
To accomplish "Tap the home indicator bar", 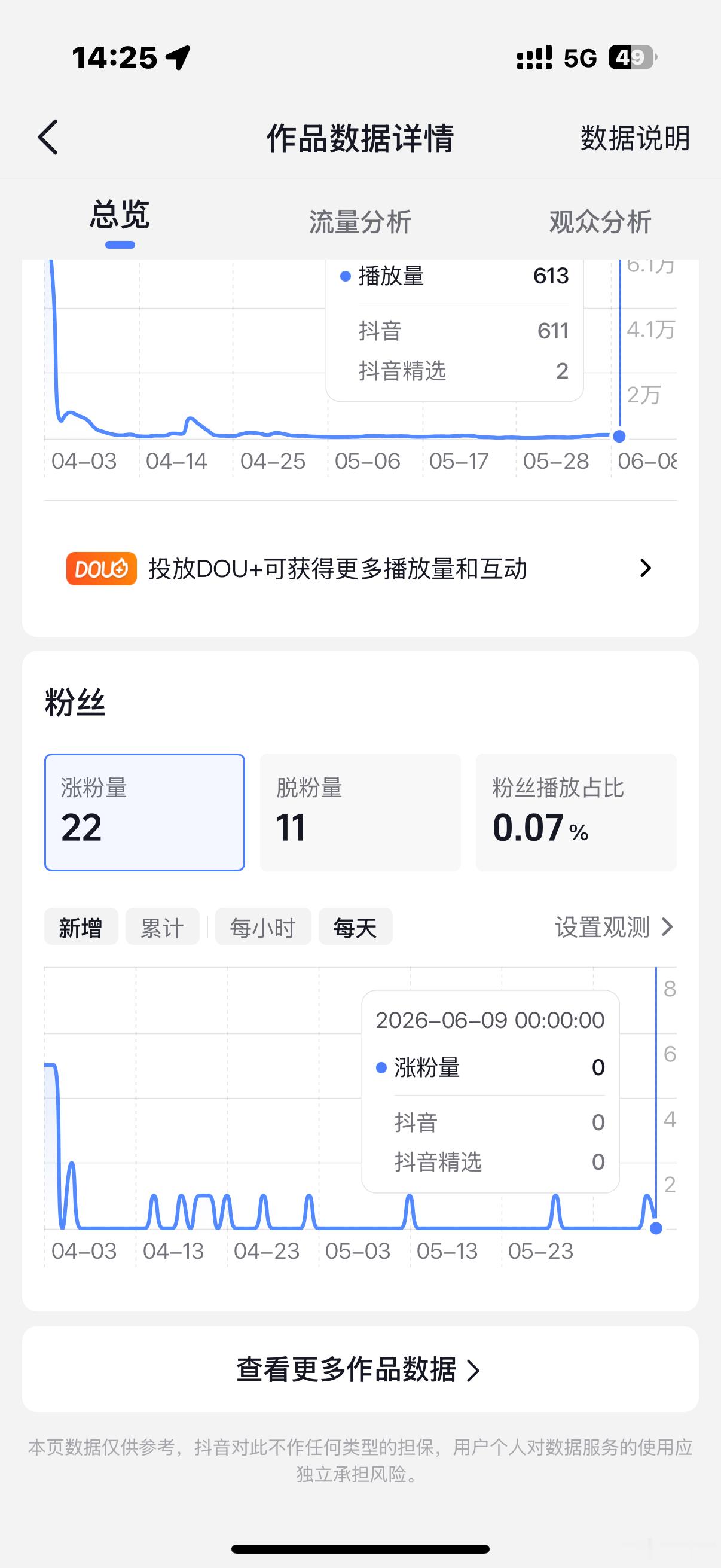I will [x=360, y=1548].
